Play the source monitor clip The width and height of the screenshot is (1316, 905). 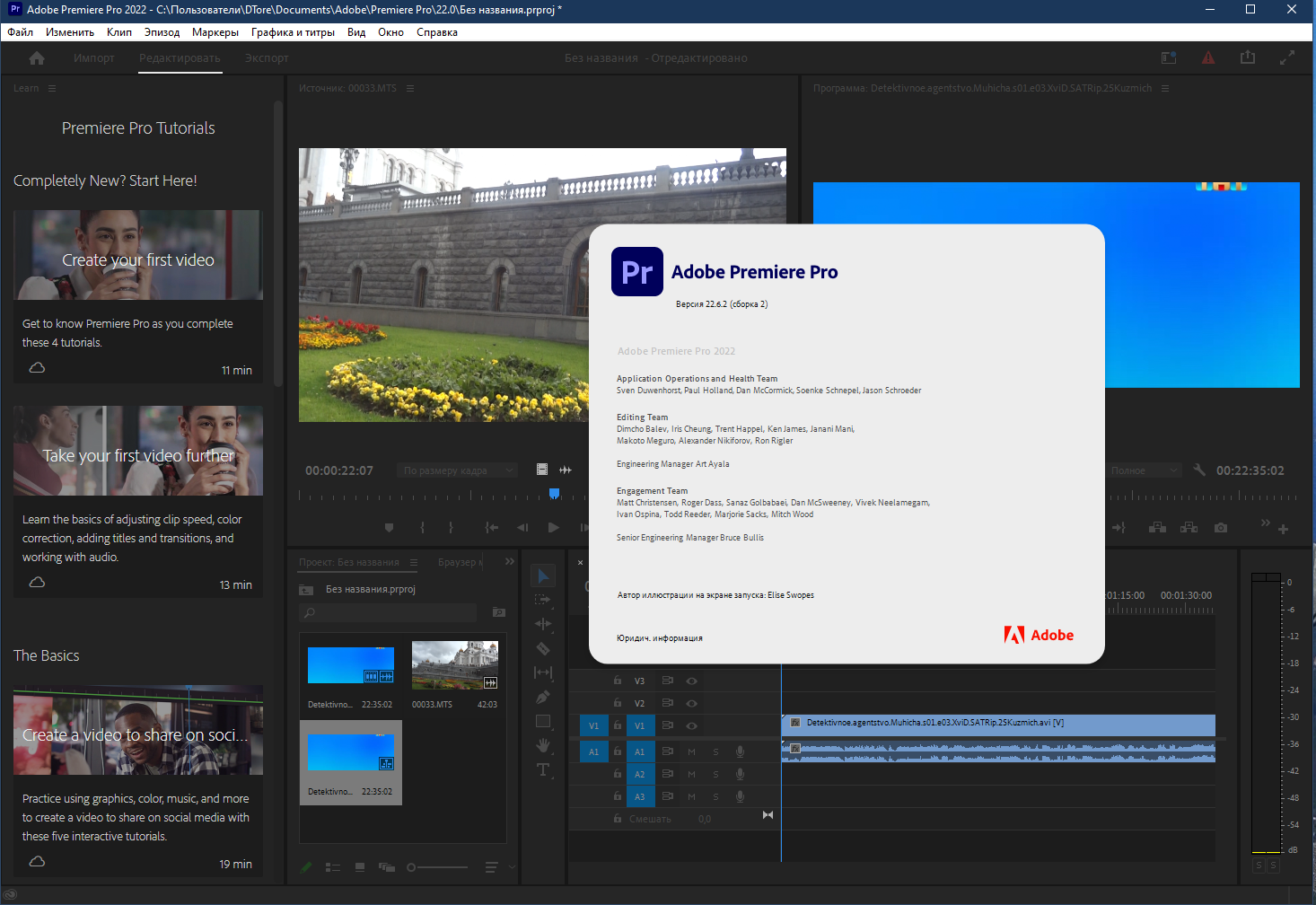click(x=554, y=528)
